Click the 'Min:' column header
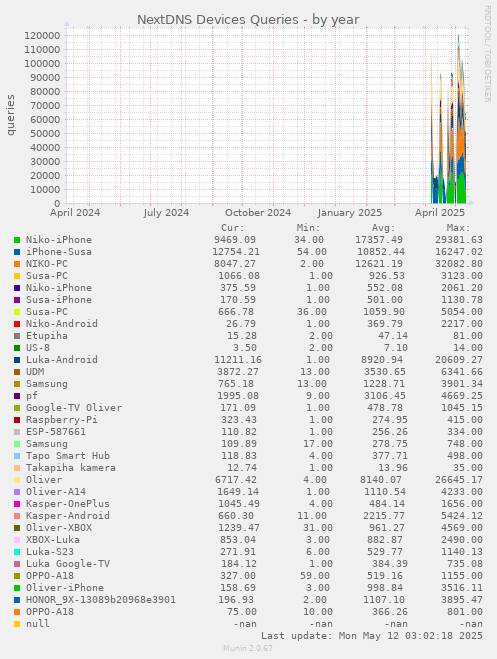The width and height of the screenshot is (497, 659). (x=308, y=228)
